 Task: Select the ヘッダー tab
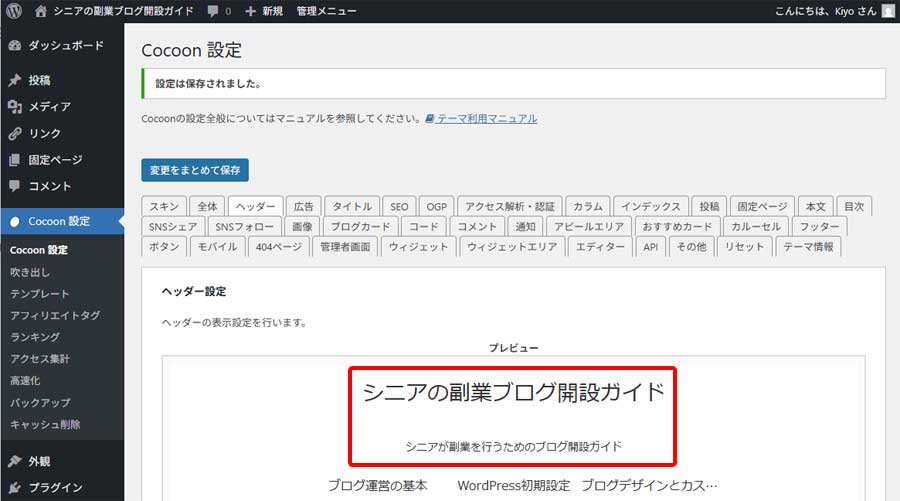coord(255,207)
